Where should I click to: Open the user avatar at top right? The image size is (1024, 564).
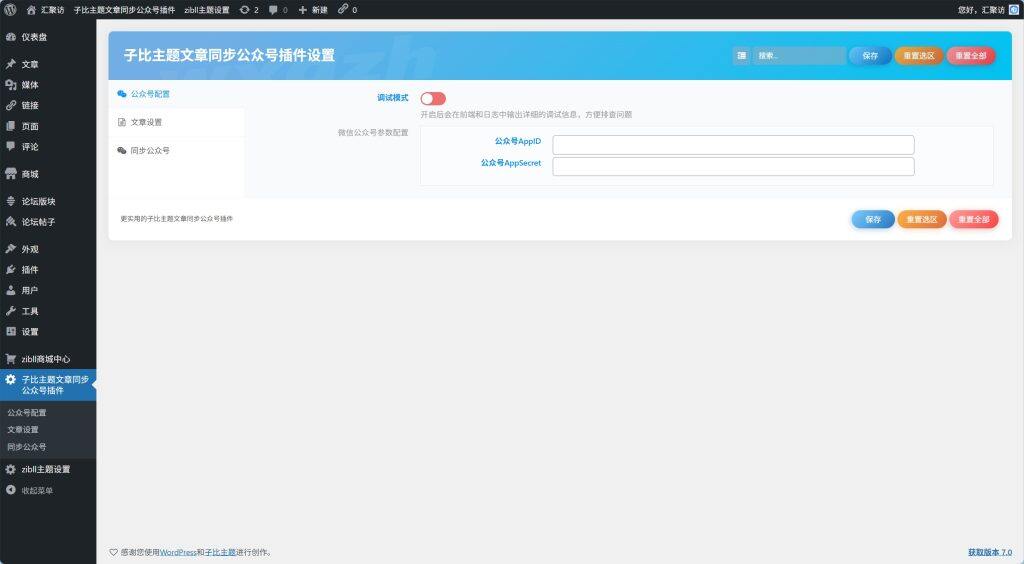1014,10
